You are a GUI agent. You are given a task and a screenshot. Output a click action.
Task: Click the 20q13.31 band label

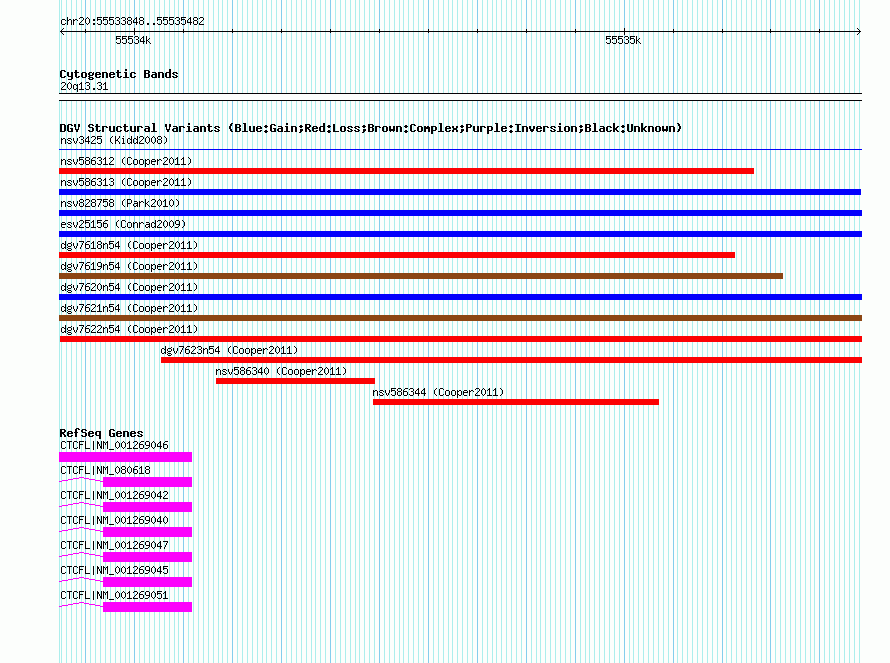84,86
